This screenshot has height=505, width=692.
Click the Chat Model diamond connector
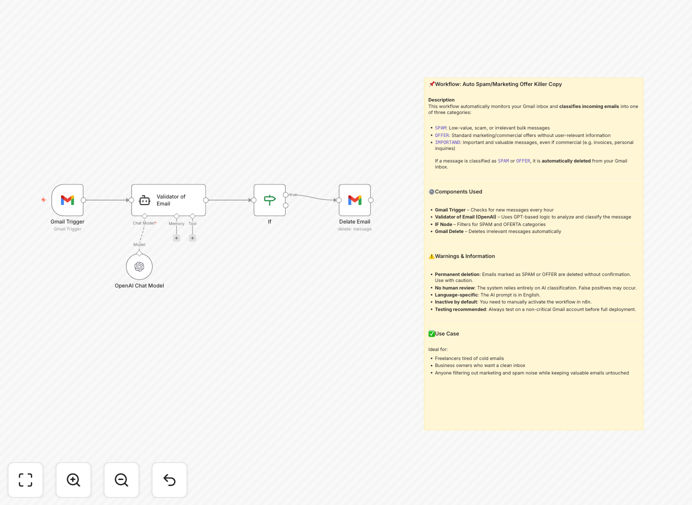pos(145,216)
